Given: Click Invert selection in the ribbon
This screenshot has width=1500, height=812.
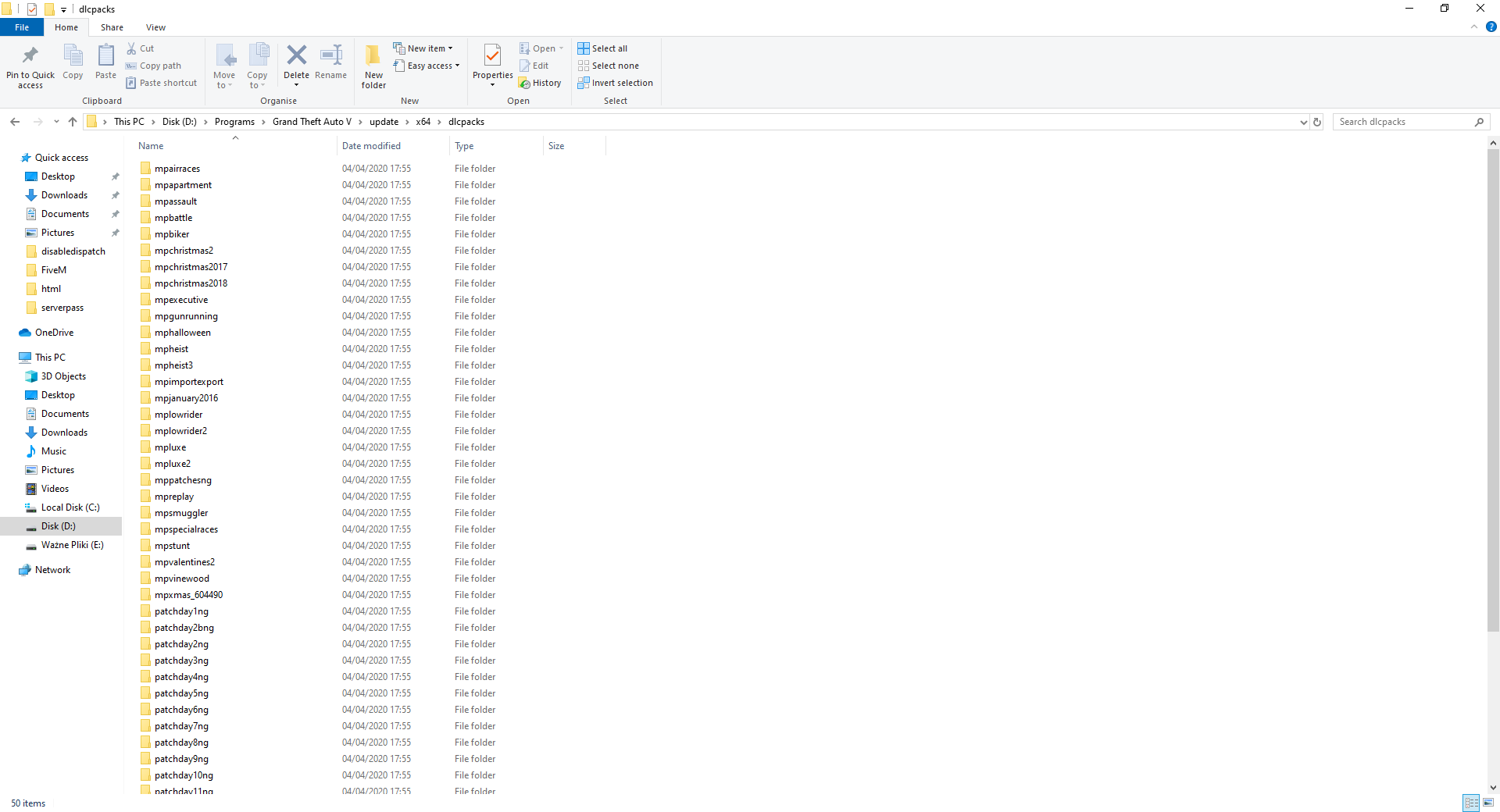Looking at the screenshot, I should tap(615, 83).
